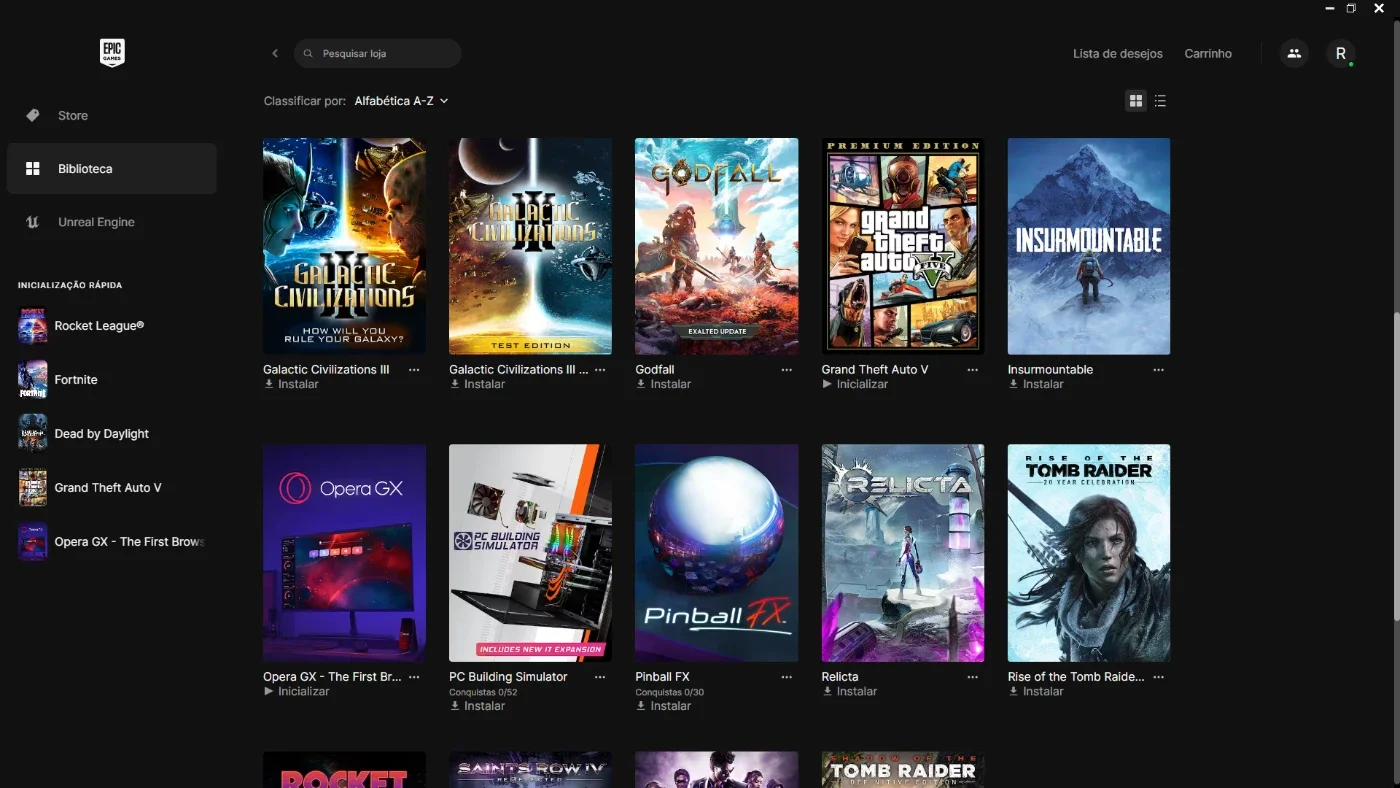Click the Store tag icon
Viewport: 1400px width, 788px height.
[33, 115]
